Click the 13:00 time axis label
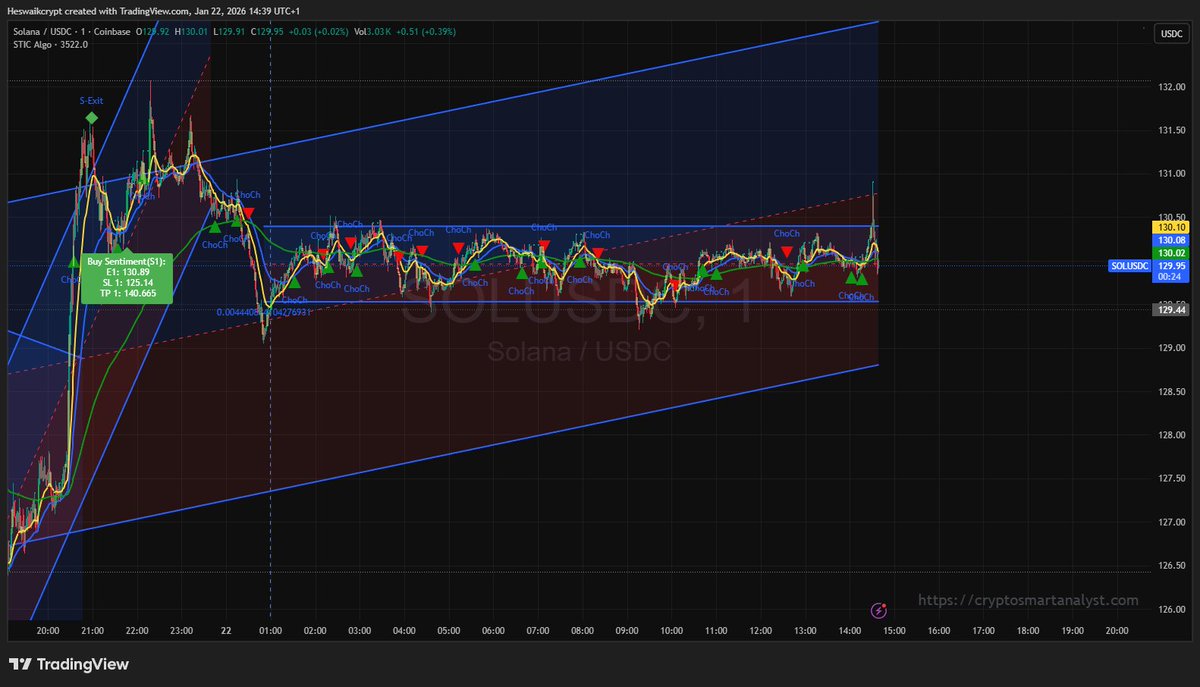The width and height of the screenshot is (1200, 687). click(806, 631)
